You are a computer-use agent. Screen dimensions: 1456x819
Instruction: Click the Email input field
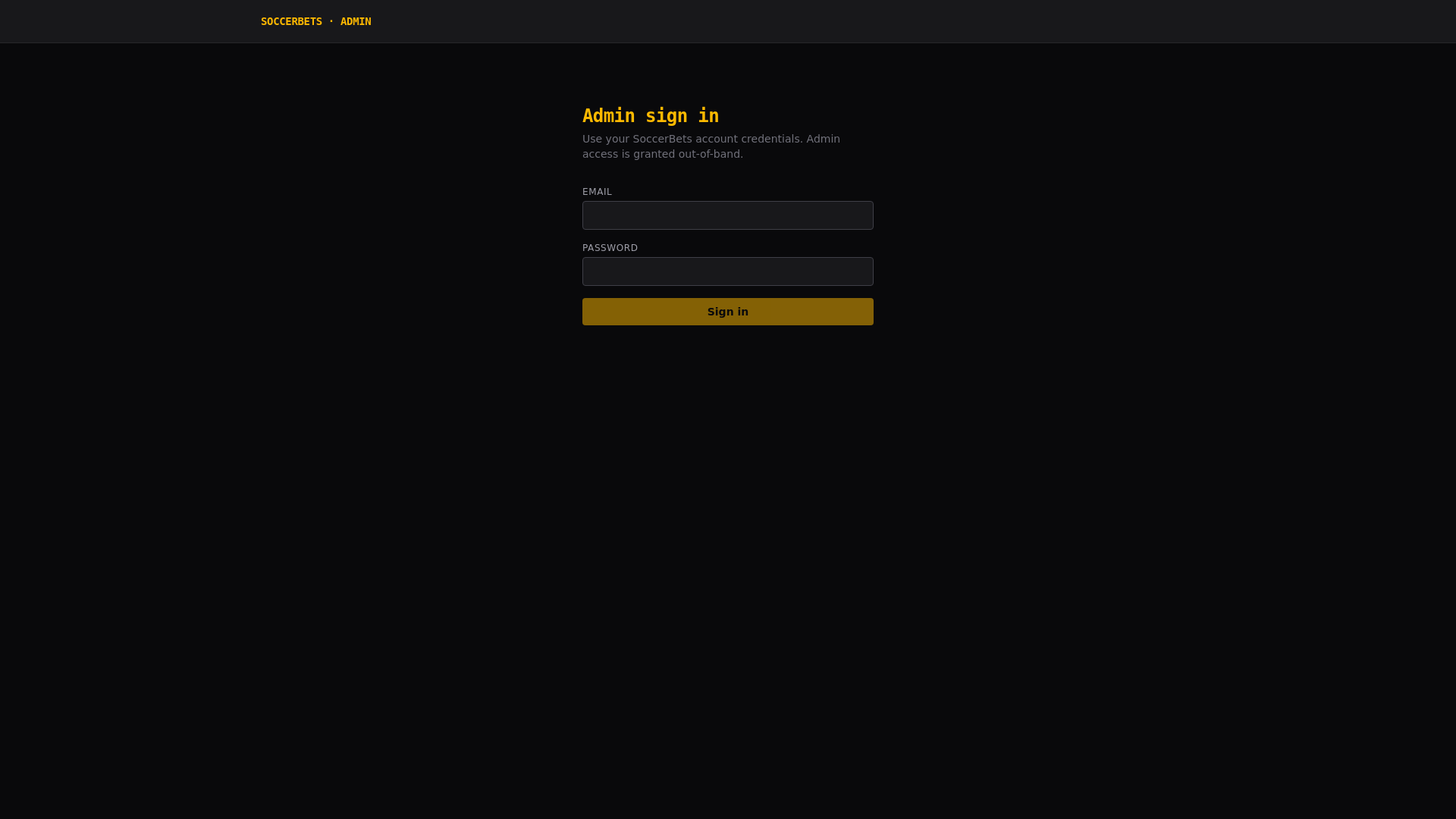728,215
